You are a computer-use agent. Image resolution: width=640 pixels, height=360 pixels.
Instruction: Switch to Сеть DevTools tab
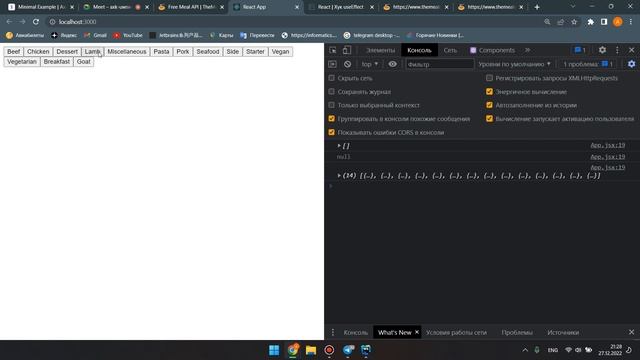tap(450, 50)
